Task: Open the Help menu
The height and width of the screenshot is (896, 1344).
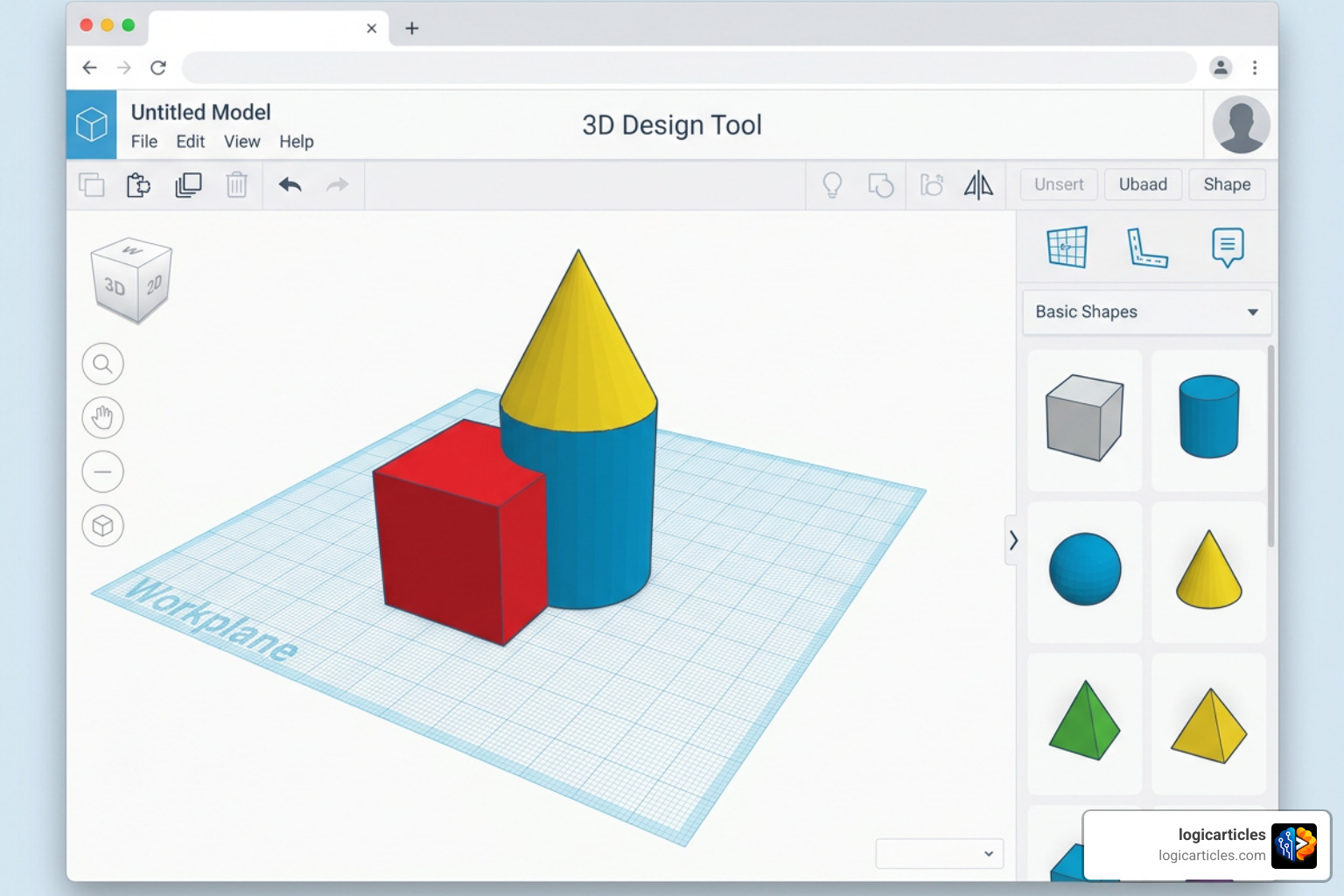Action: tap(297, 142)
